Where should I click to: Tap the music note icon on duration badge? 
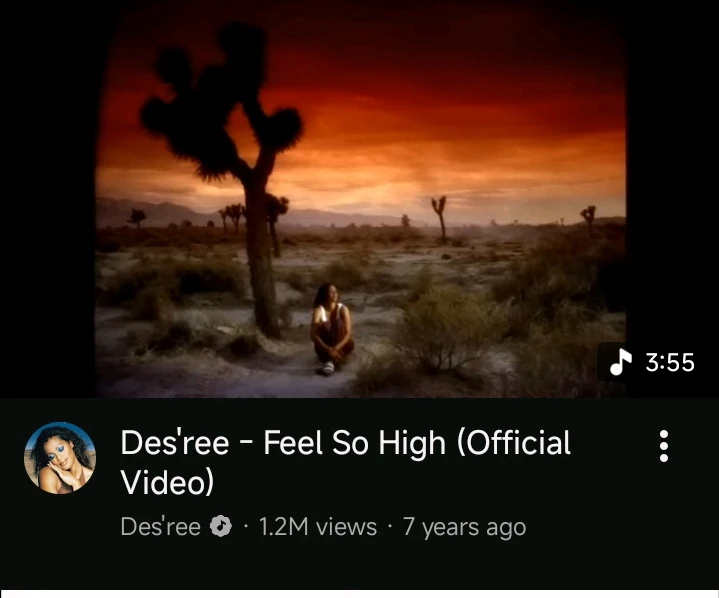click(621, 362)
